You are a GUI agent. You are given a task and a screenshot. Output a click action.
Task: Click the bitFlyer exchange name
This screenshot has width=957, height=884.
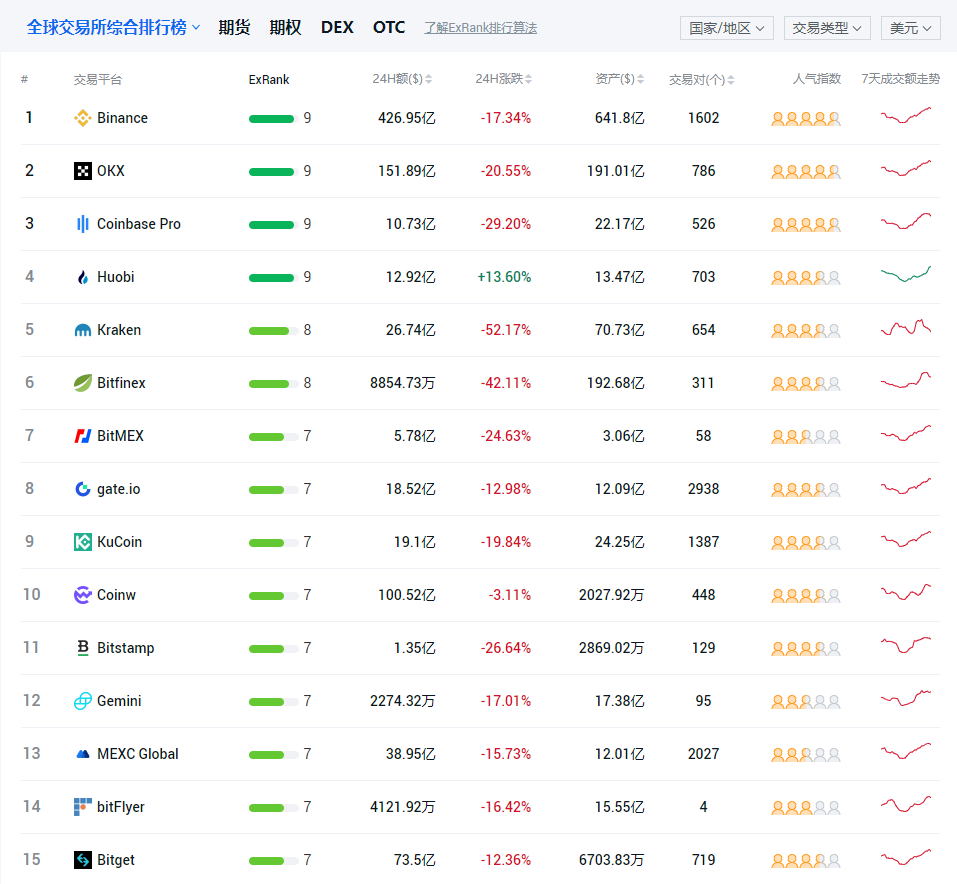coord(121,807)
